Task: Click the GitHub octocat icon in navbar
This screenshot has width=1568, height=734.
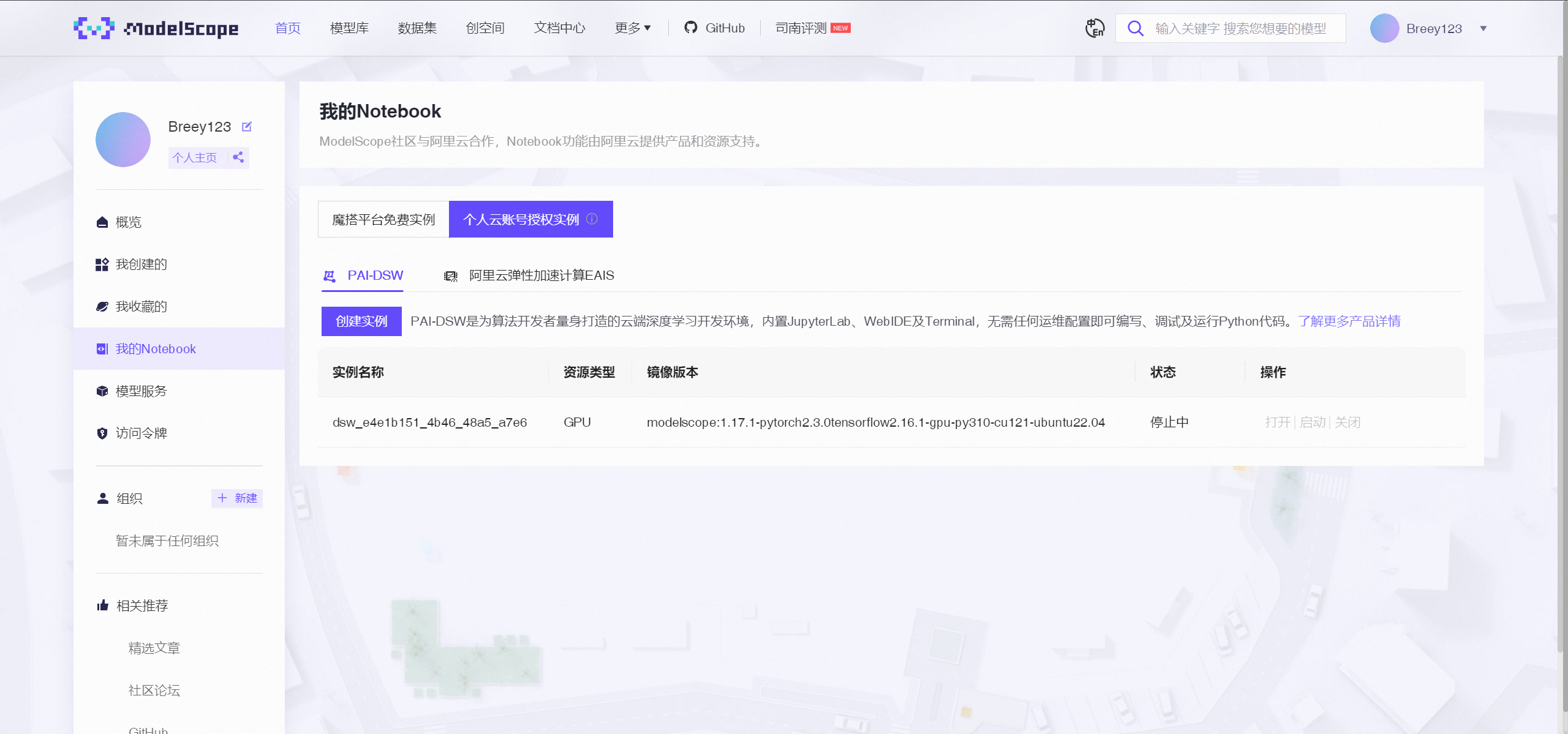Action: pos(691,28)
